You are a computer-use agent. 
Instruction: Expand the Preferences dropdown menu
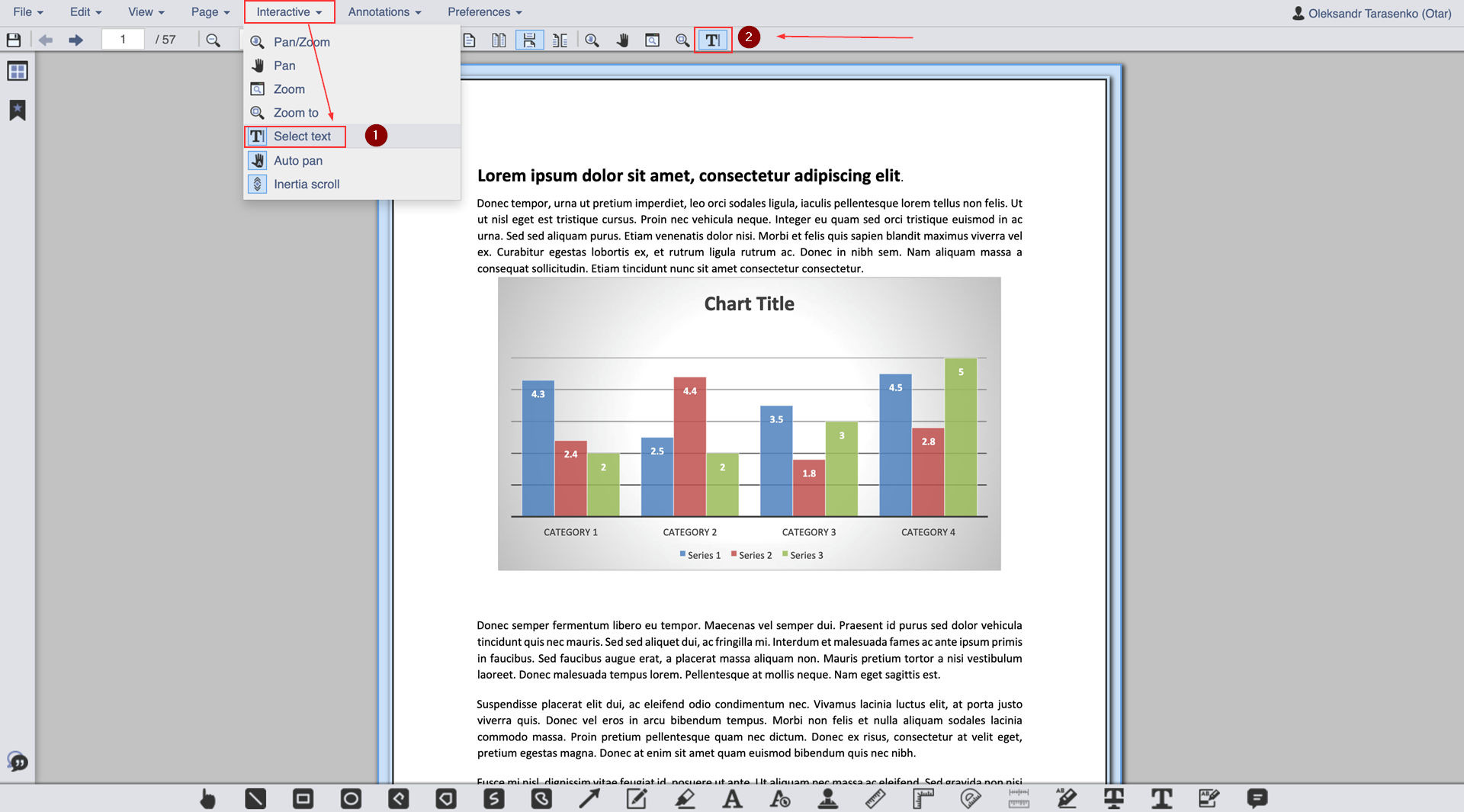click(x=484, y=12)
